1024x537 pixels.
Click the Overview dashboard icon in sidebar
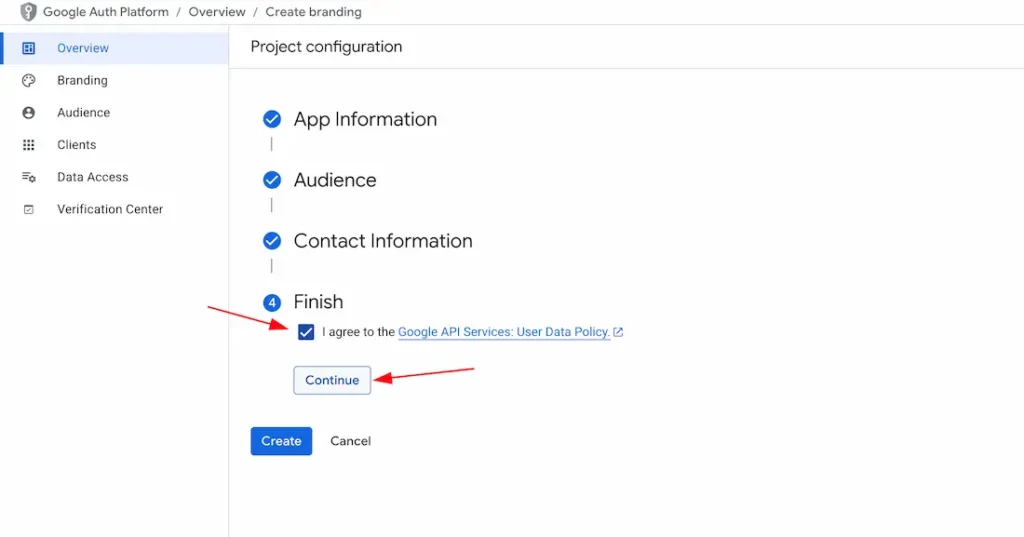[x=28, y=48]
